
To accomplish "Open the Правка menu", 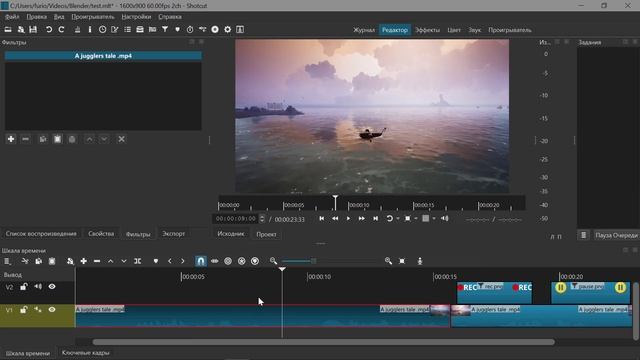I will point(36,17).
